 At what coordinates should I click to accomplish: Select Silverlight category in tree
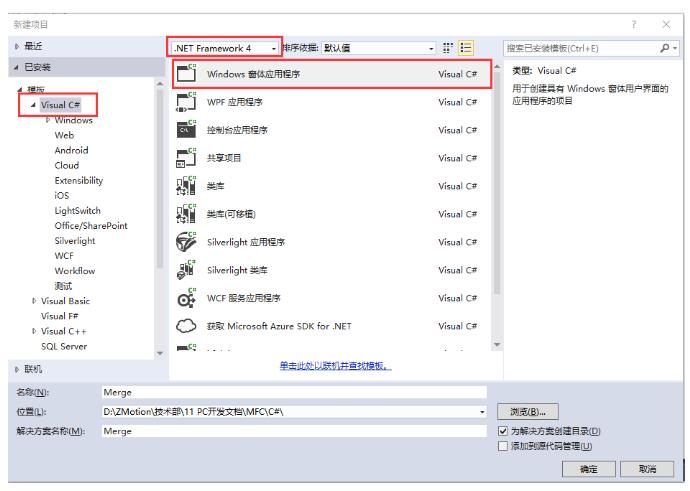tap(75, 241)
